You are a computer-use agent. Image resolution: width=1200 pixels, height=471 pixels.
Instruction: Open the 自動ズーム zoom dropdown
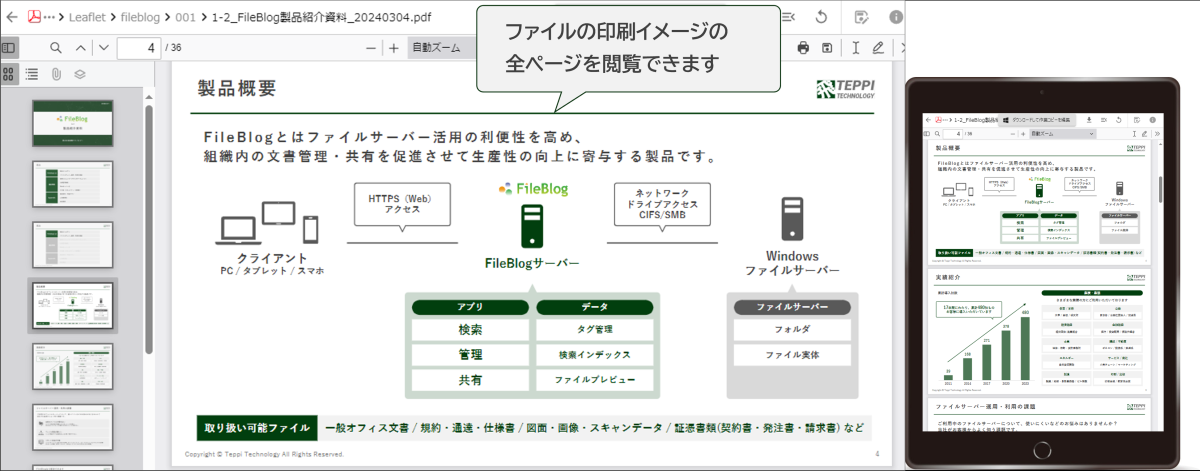(x=444, y=47)
